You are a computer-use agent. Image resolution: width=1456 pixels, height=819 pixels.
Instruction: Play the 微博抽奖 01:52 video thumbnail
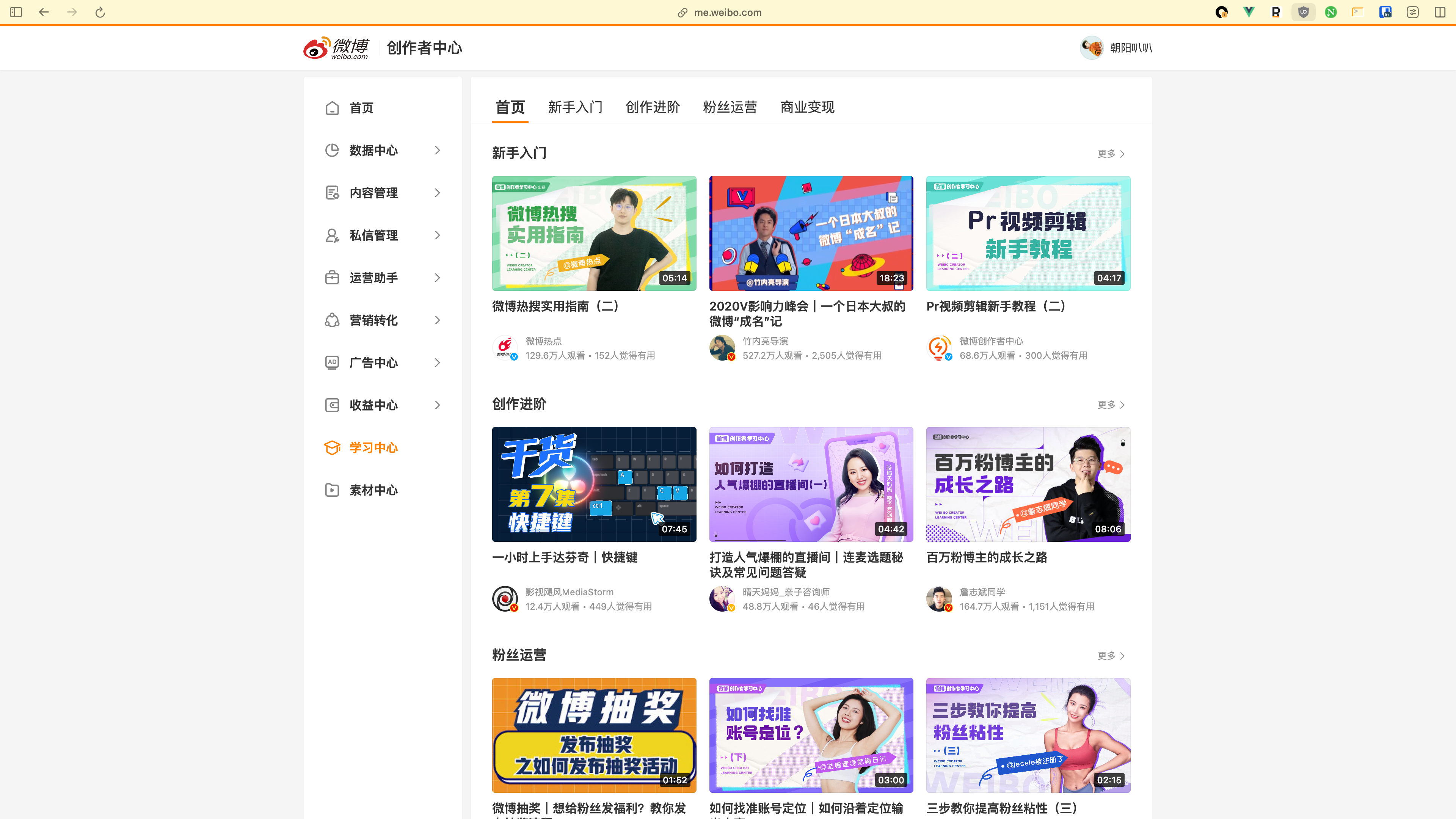tap(594, 735)
